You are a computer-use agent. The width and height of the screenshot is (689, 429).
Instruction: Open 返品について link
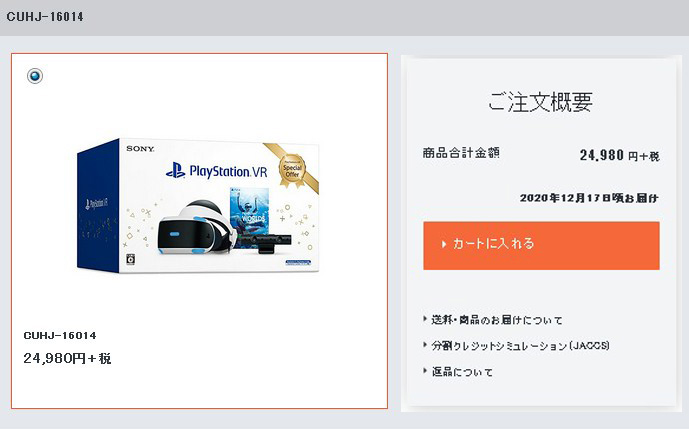pyautogui.click(x=462, y=371)
